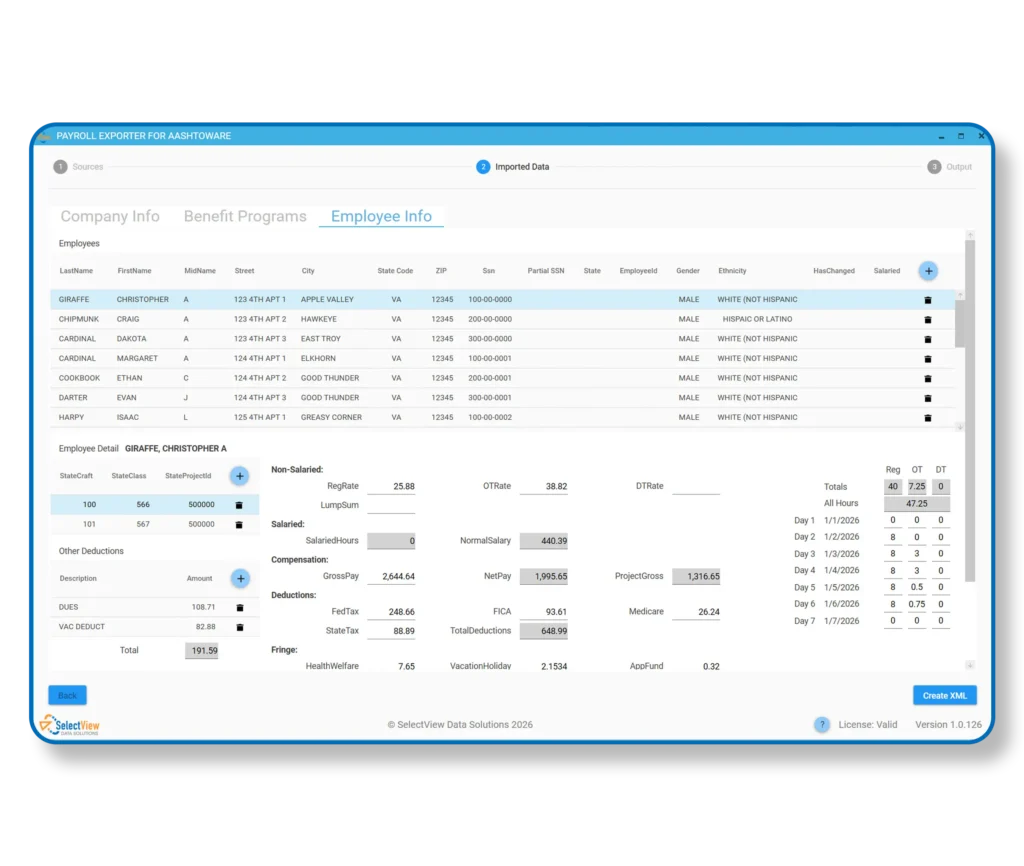Add a new deduction using the plus icon
The width and height of the screenshot is (1024, 866).
pos(239,579)
